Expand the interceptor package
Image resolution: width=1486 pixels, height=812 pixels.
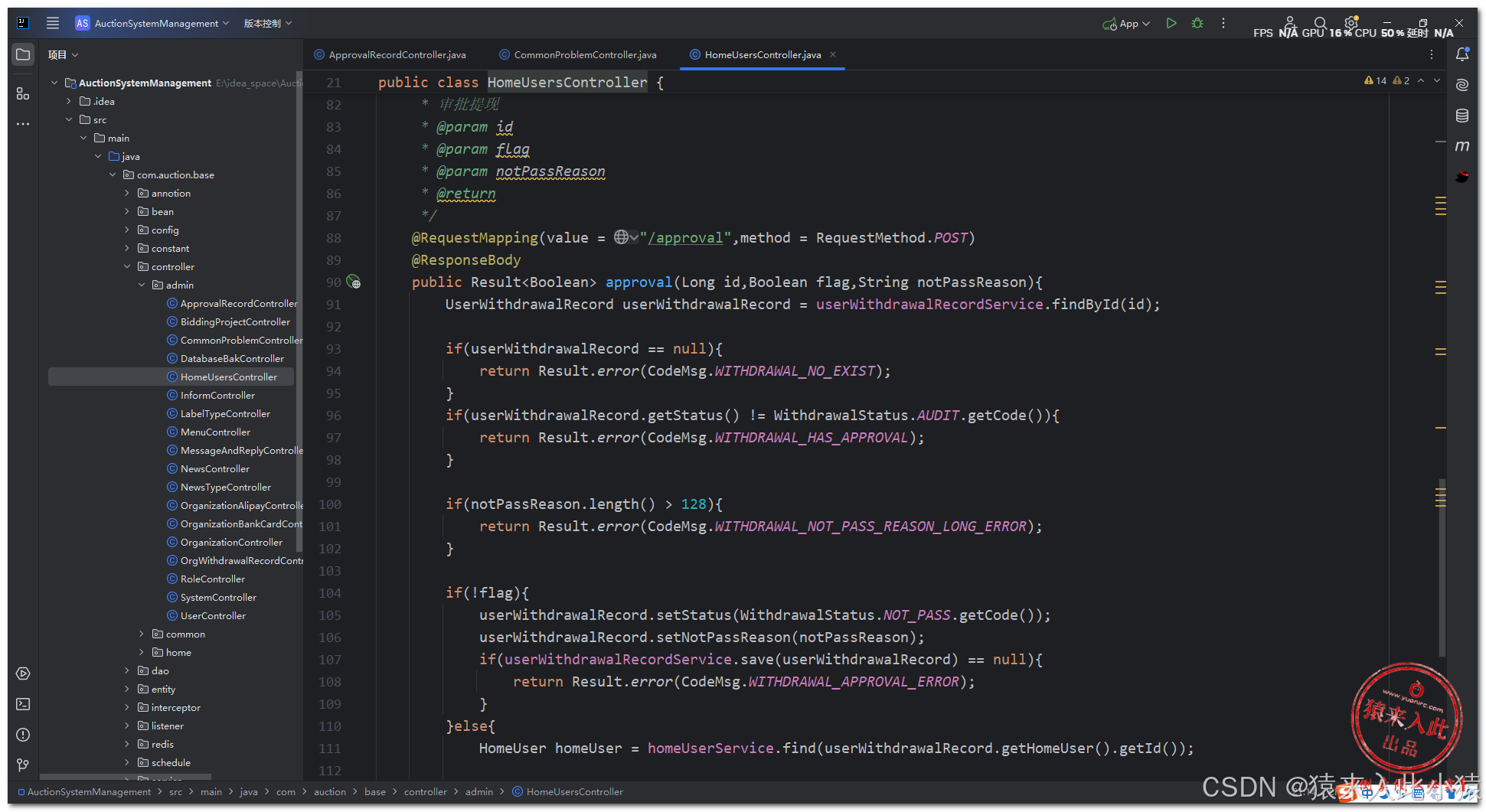tap(127, 707)
